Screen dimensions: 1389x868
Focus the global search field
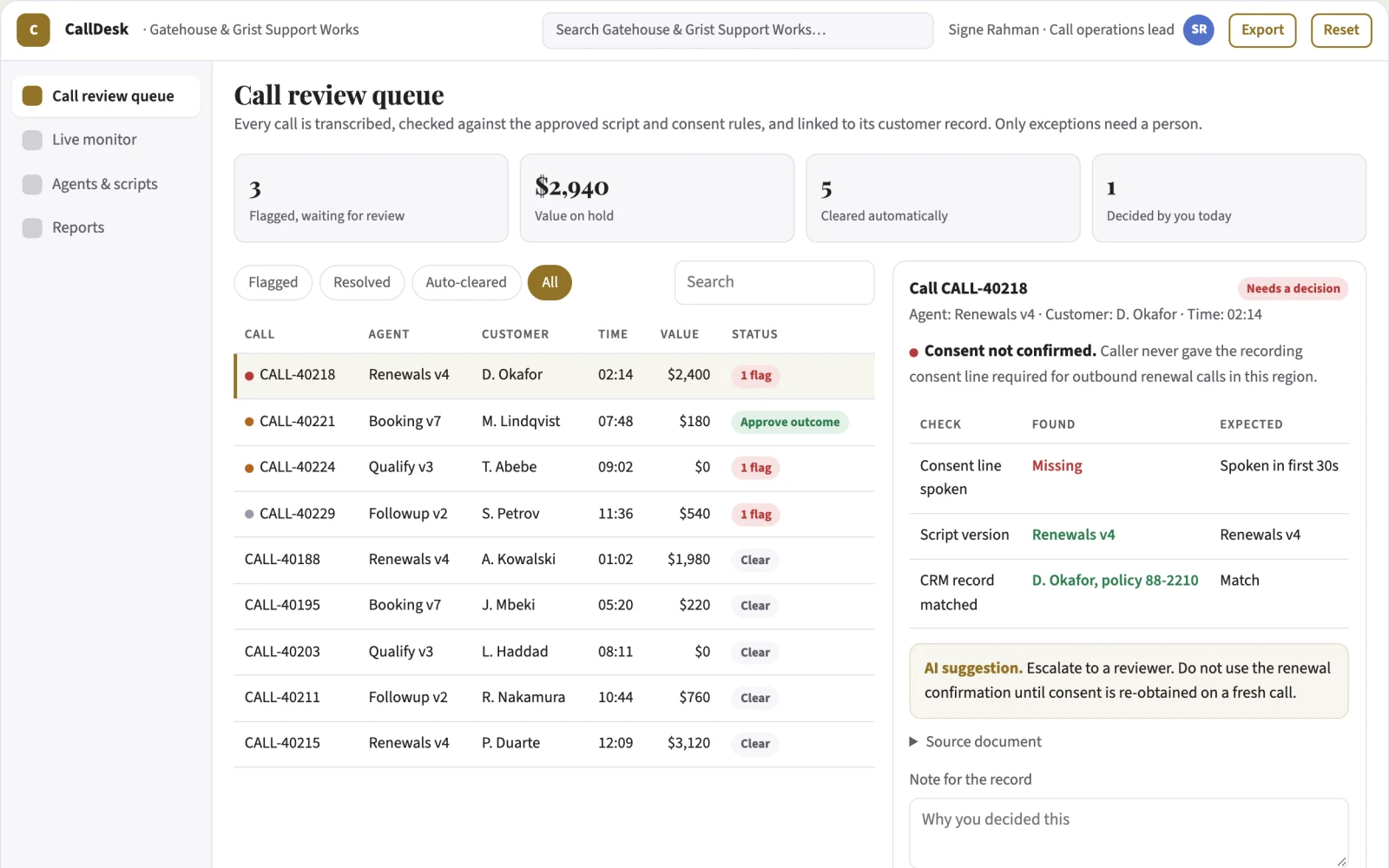(x=738, y=30)
